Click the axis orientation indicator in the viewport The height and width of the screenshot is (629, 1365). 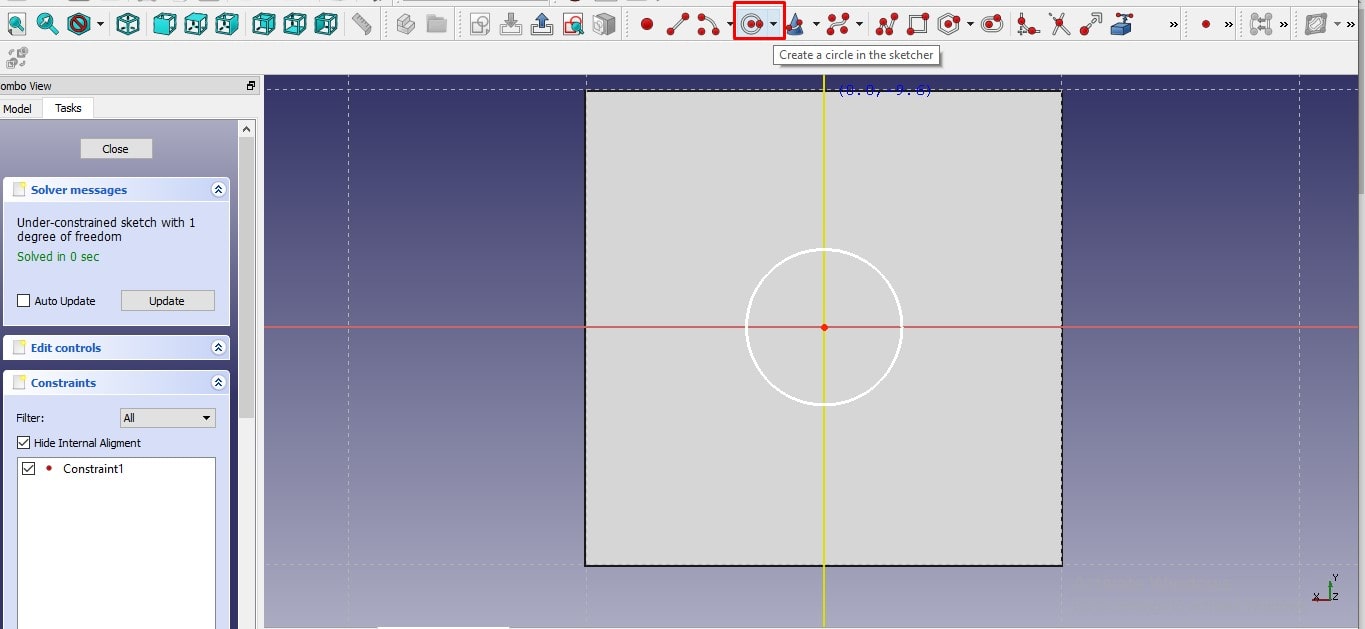pyautogui.click(x=1327, y=588)
